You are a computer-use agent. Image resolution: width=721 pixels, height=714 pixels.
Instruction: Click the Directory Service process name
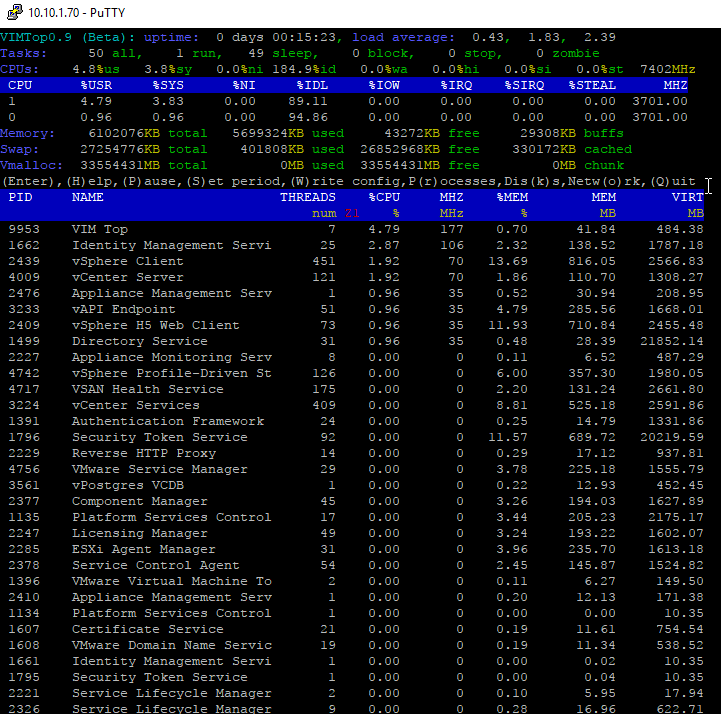140,341
